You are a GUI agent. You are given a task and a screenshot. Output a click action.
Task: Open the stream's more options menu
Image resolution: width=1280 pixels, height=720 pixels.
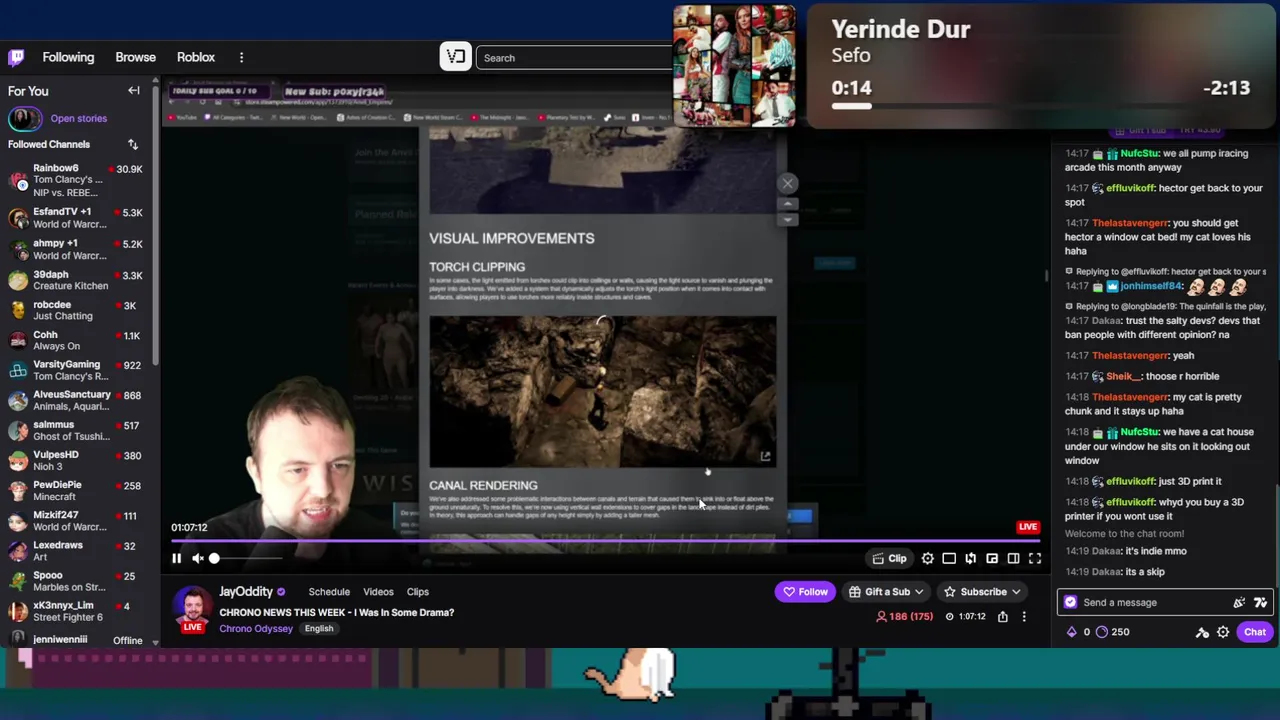1024,617
